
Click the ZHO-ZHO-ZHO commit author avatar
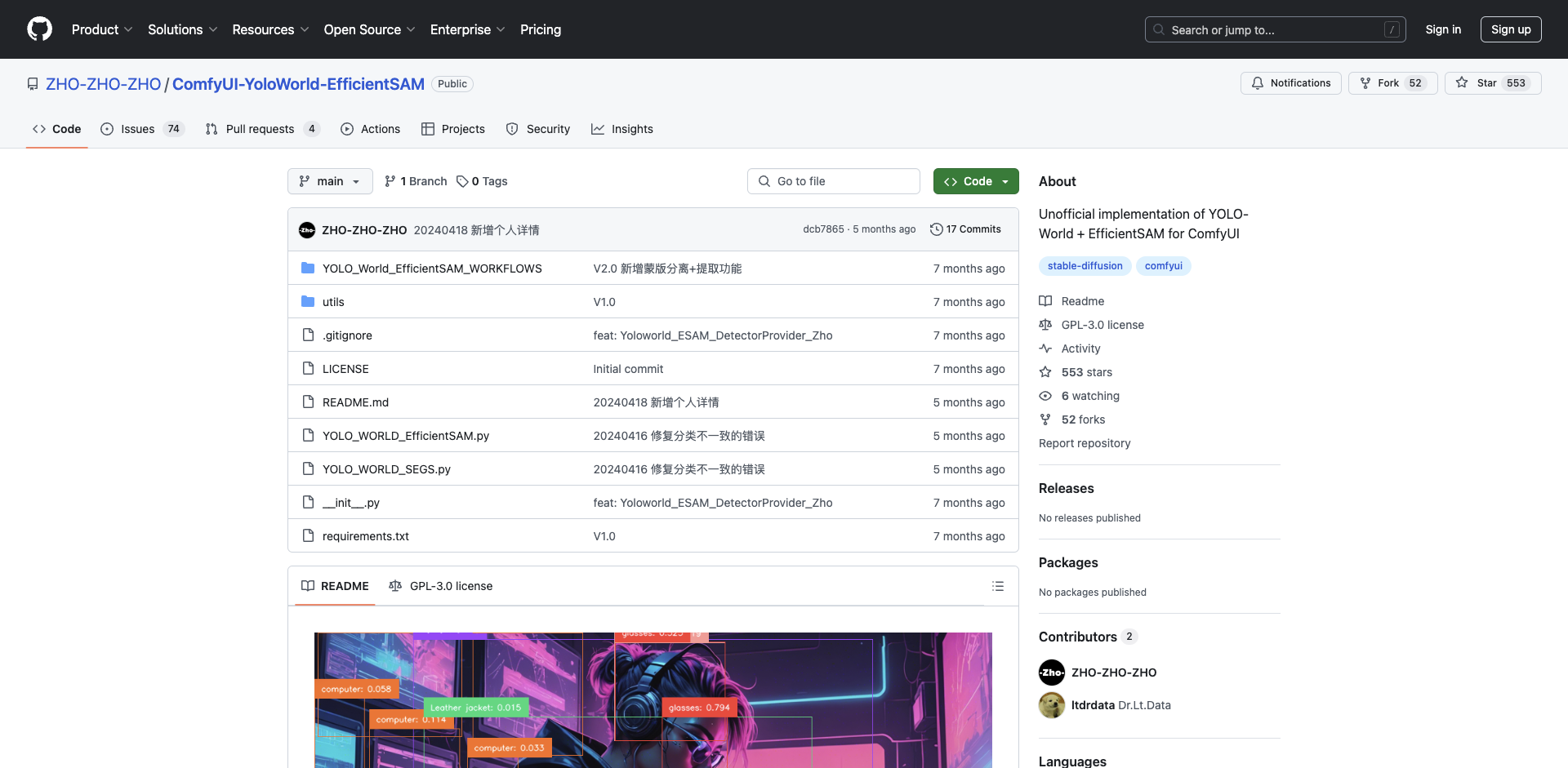coord(307,230)
